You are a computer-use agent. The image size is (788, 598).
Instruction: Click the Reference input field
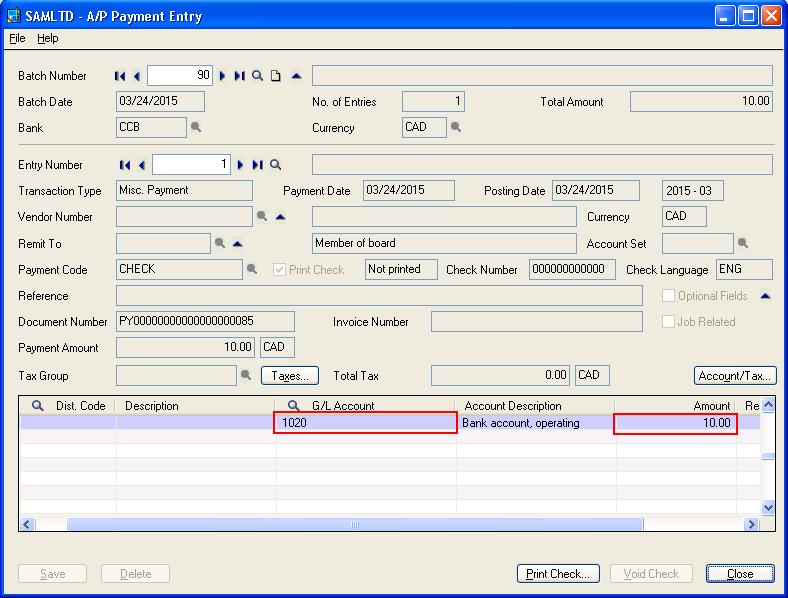(379, 295)
